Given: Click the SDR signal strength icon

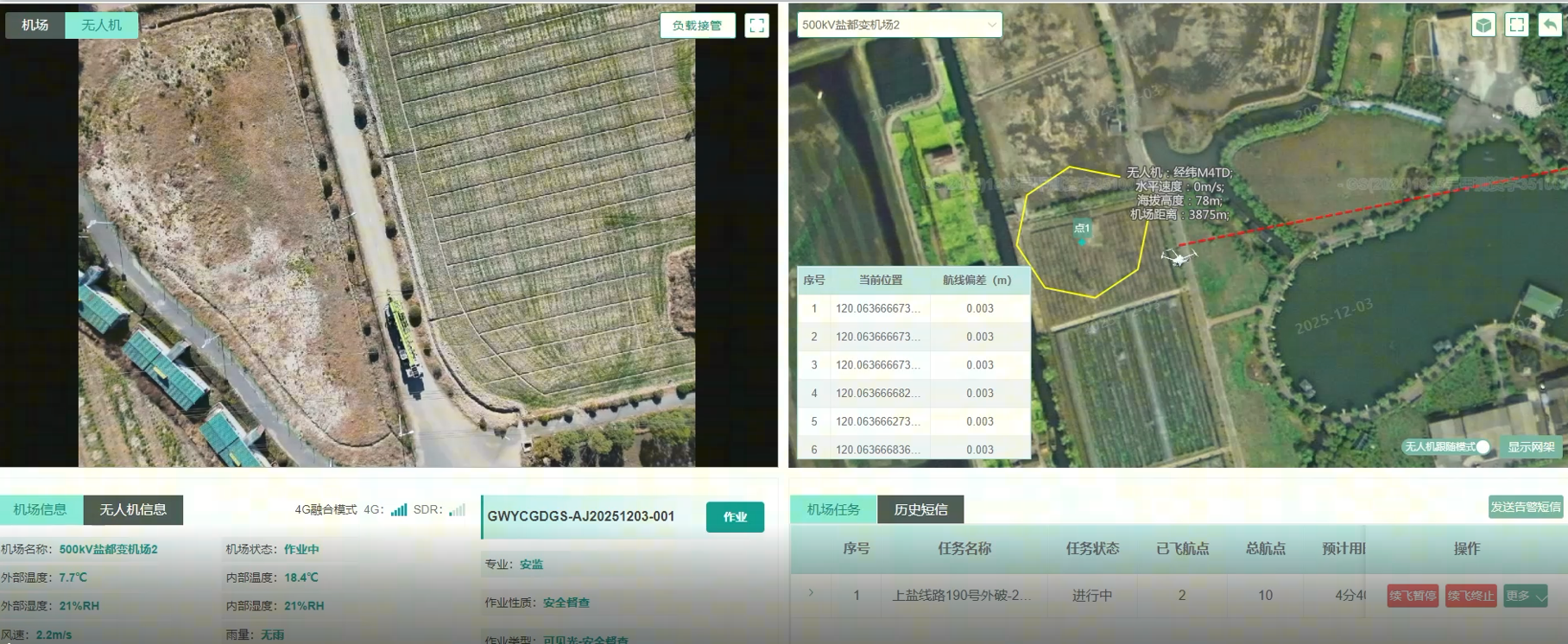Looking at the screenshot, I should [457, 510].
